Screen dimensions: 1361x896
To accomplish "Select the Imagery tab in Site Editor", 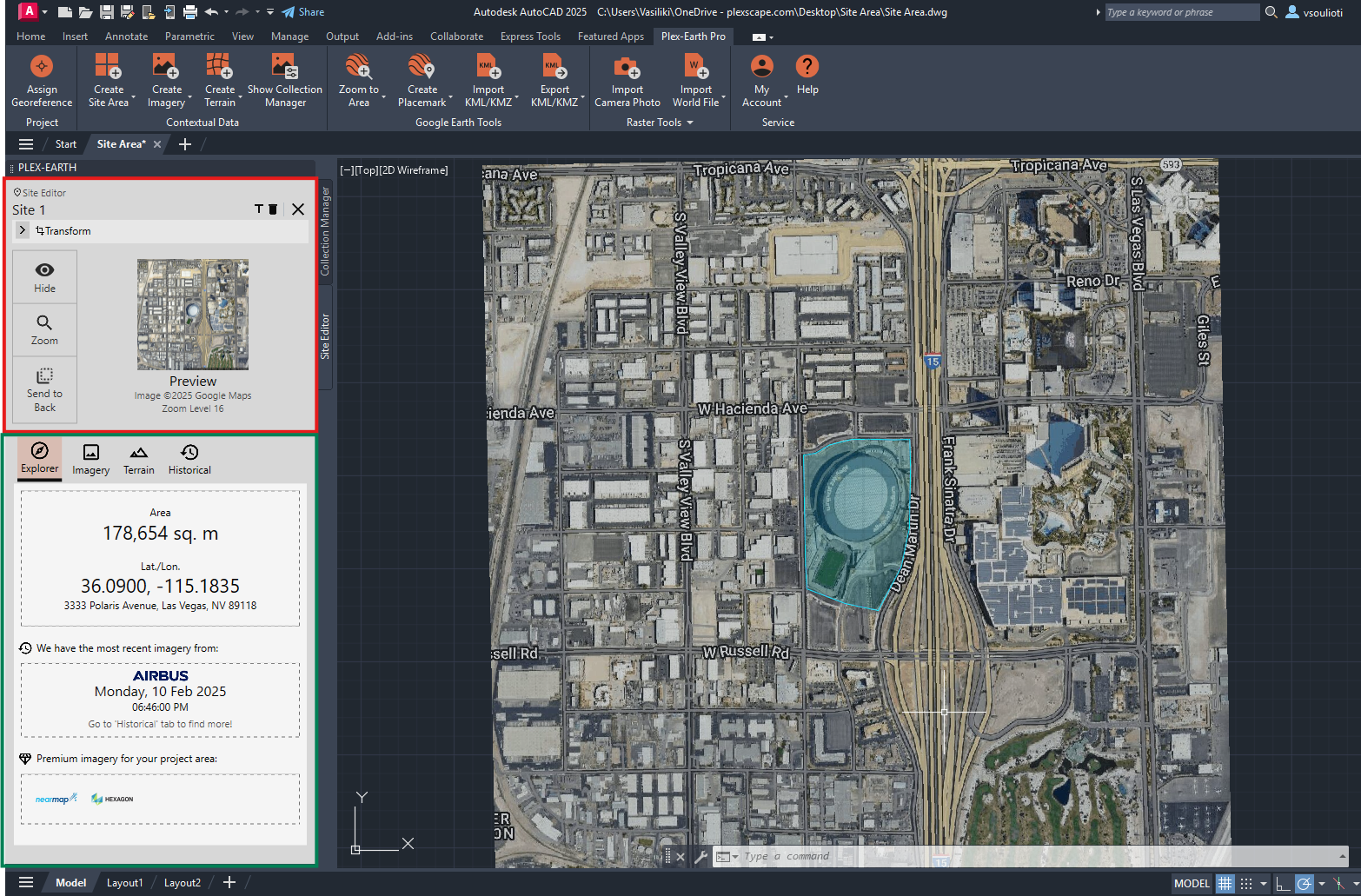I will [x=91, y=459].
